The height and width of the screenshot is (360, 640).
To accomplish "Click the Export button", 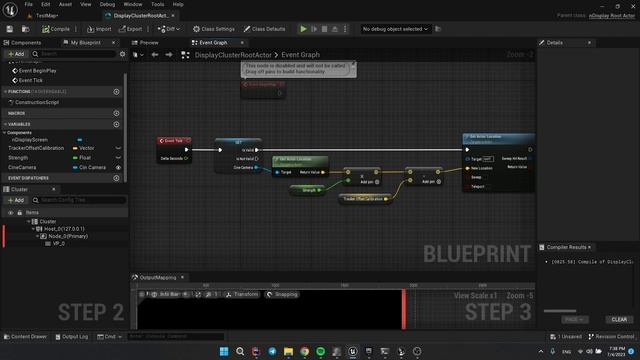I will pyautogui.click(x=130, y=29).
